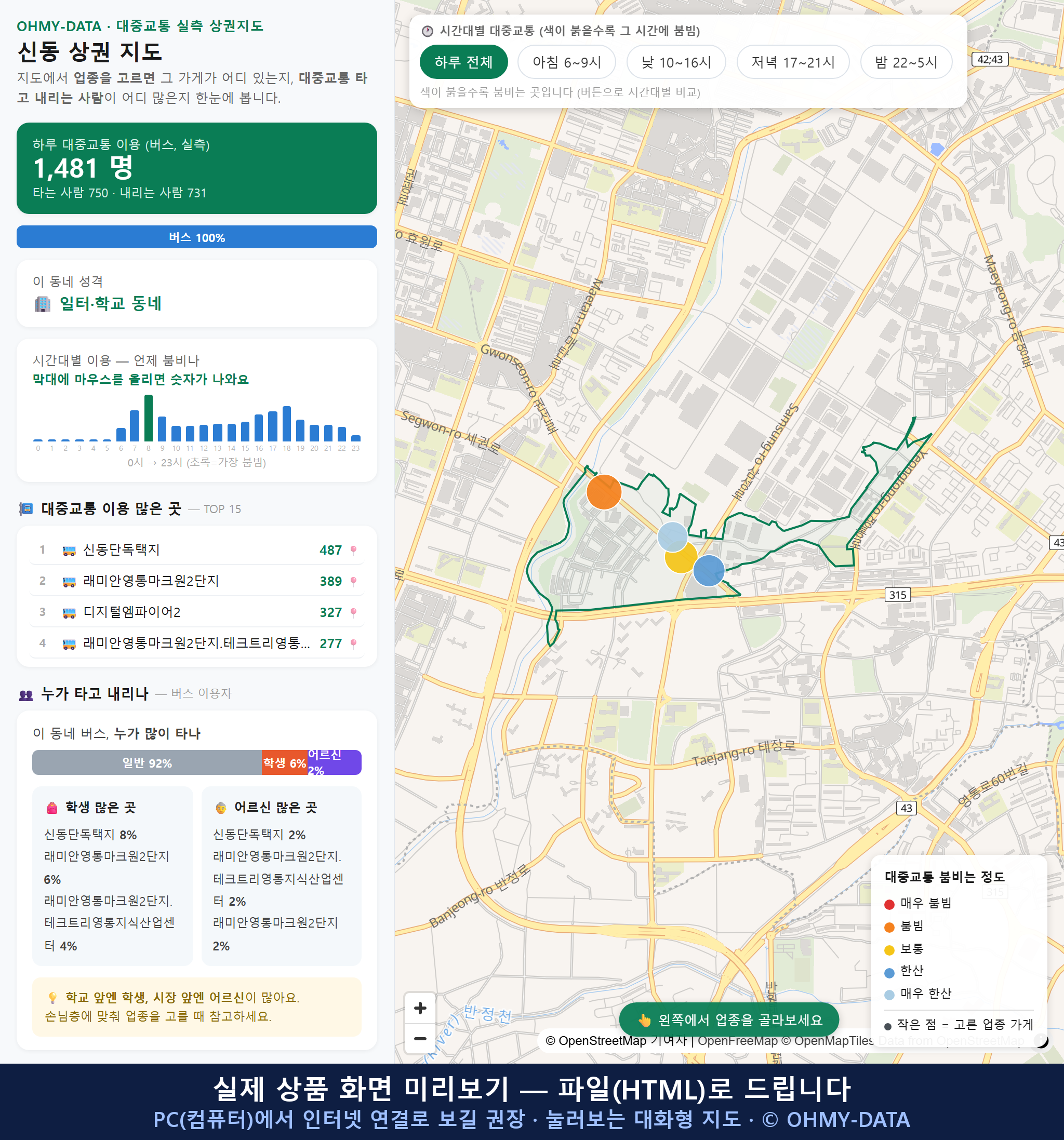
Task: Open the OpenFreeMap attribution link
Action: click(737, 1041)
